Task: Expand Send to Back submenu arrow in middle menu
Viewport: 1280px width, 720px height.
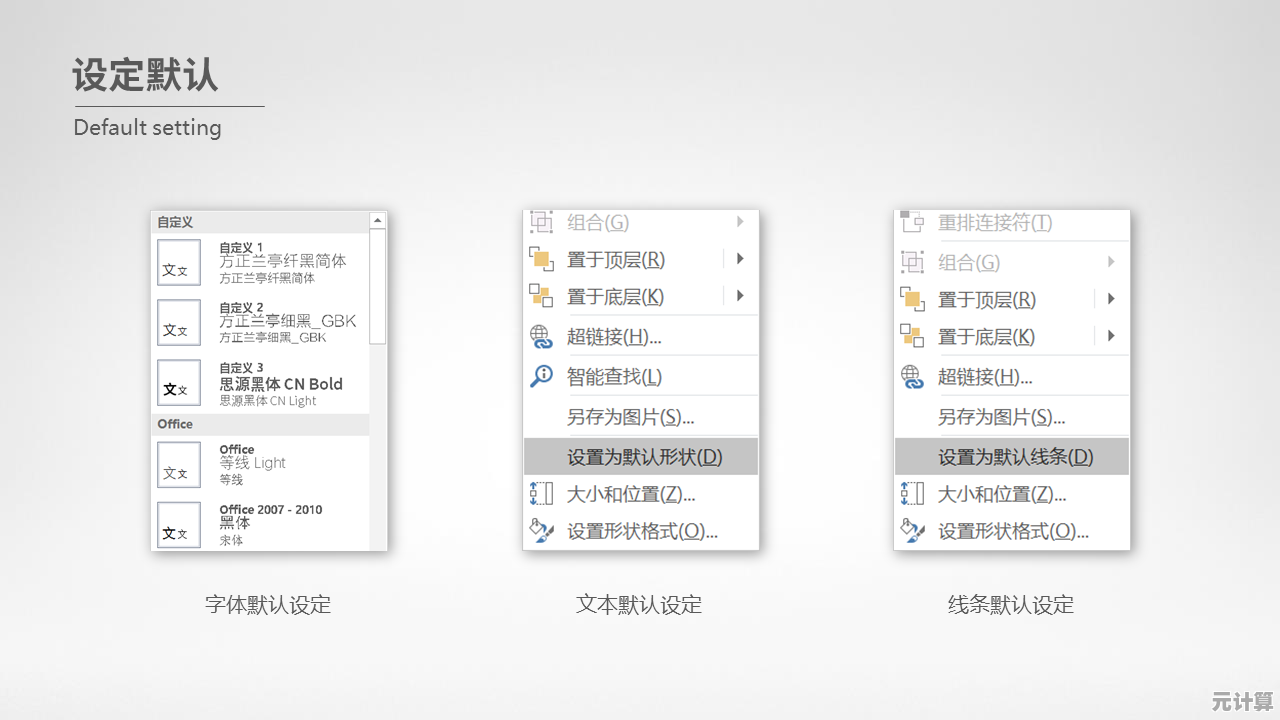Action: (x=740, y=296)
